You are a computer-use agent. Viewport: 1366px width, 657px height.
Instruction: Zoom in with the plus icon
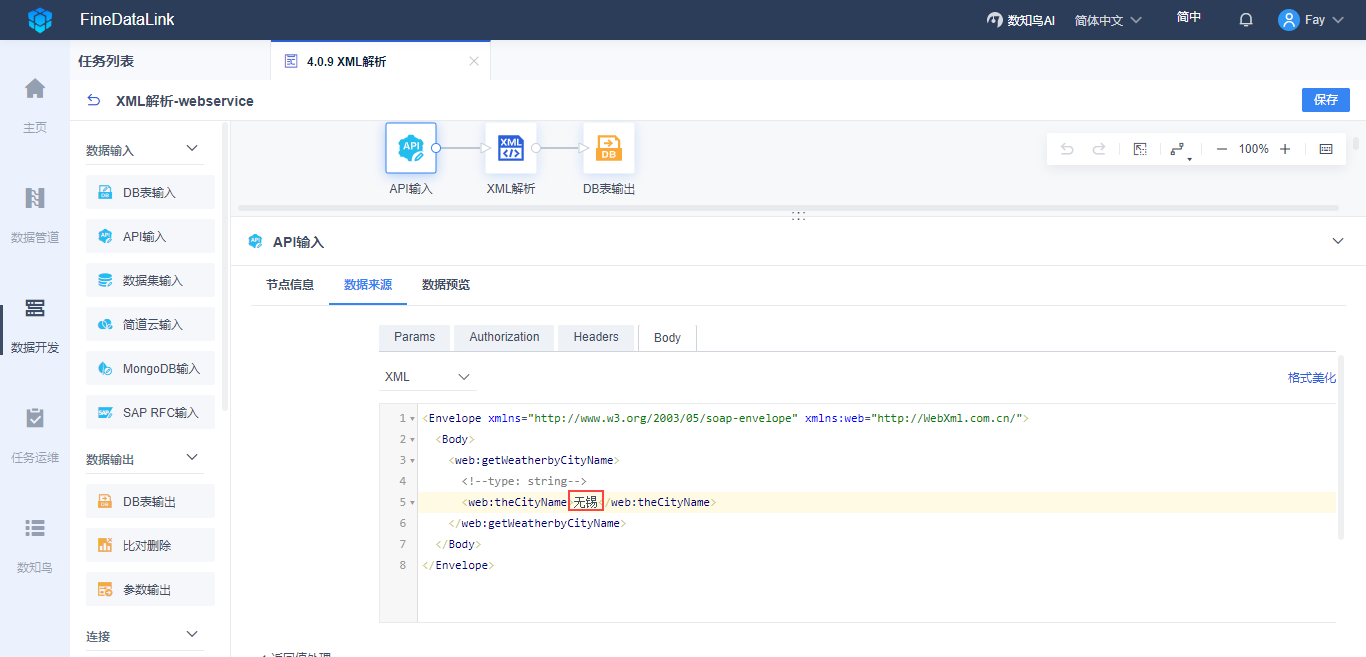coord(1285,149)
